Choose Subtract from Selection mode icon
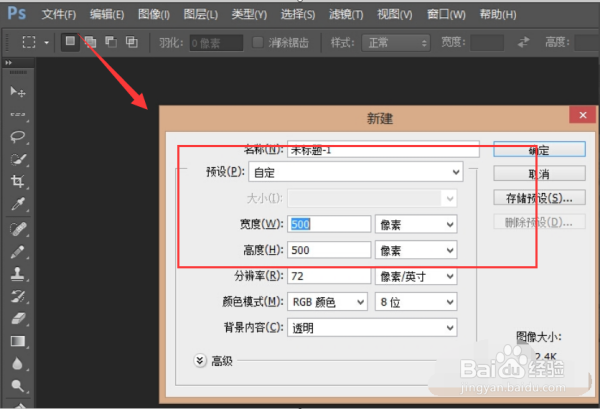Screen dimensions: 600x409 pyautogui.click(x=111, y=42)
